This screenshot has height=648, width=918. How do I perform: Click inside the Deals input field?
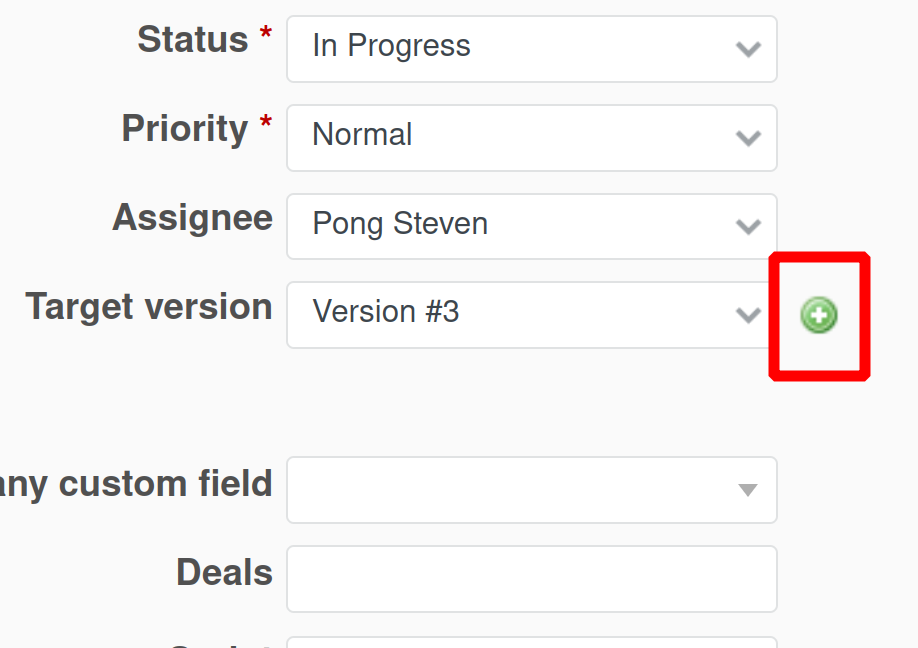[x=531, y=578]
